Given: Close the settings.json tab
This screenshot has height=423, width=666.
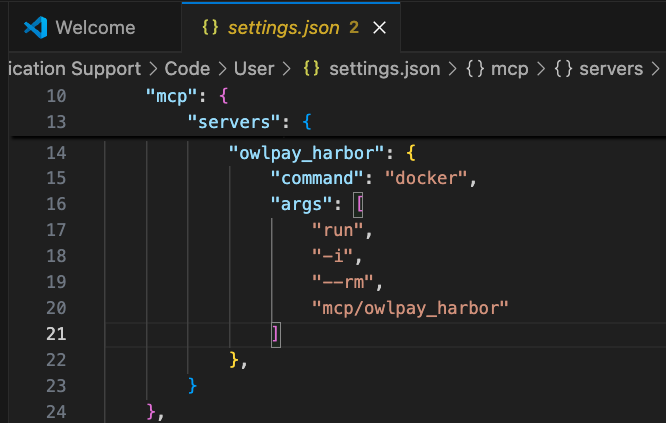Looking at the screenshot, I should click(379, 28).
